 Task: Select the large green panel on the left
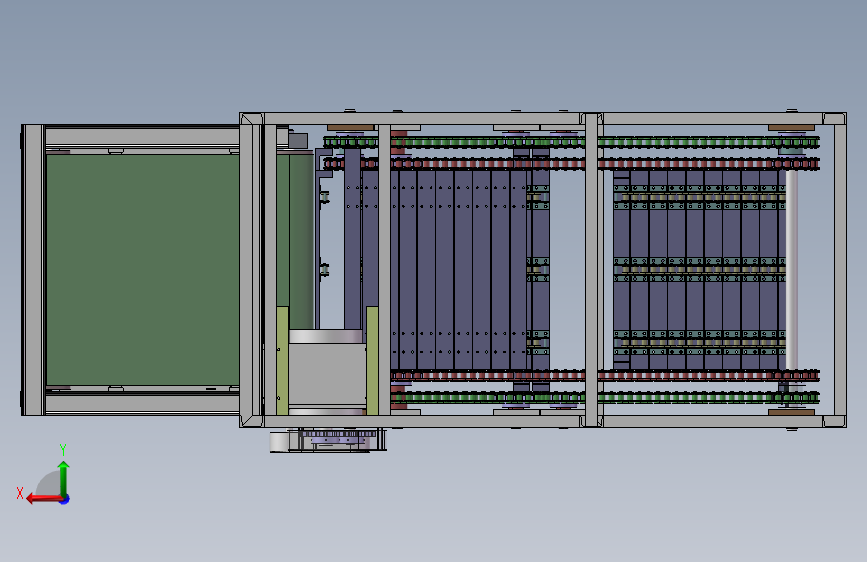tap(143, 270)
